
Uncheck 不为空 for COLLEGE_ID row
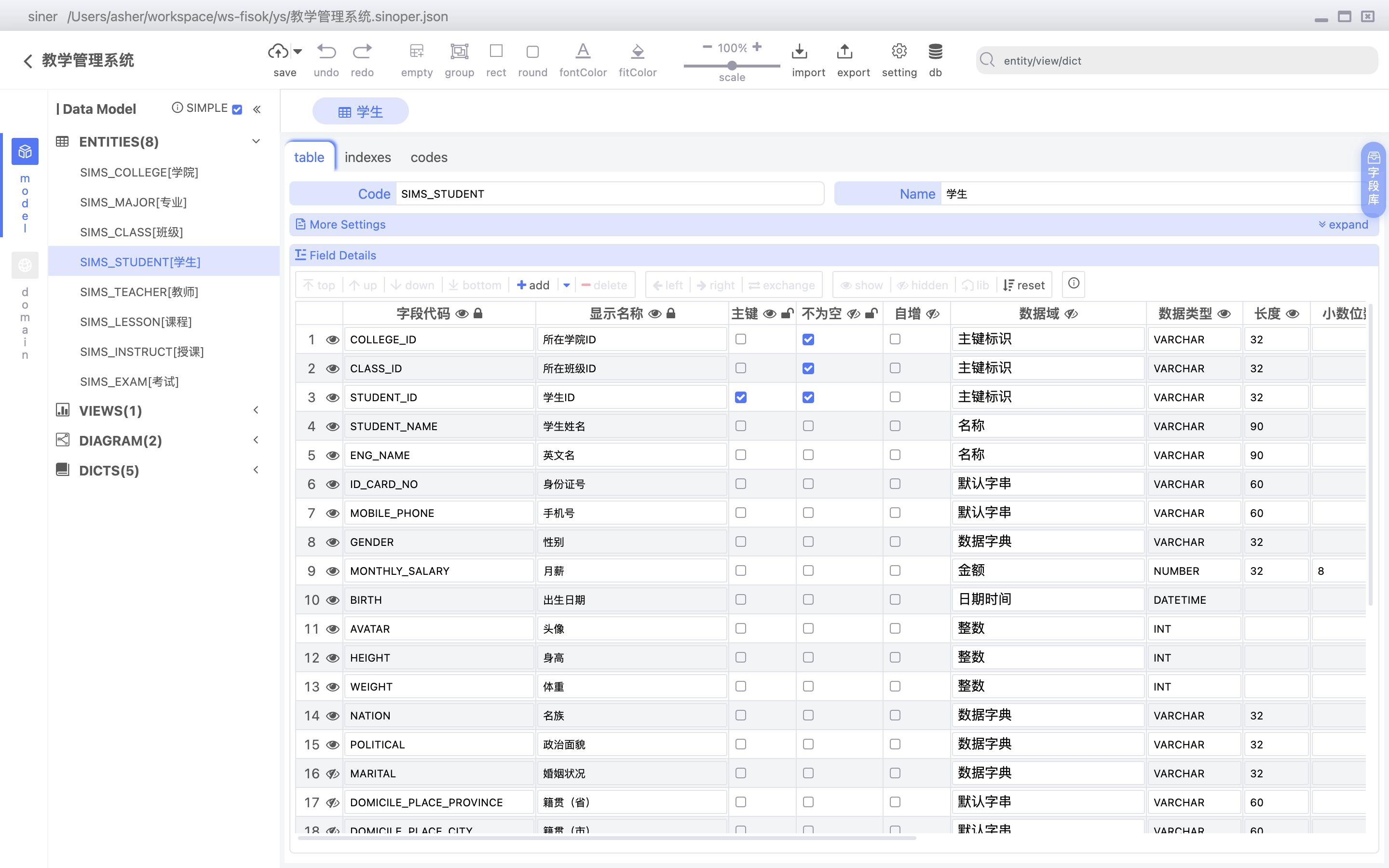pyautogui.click(x=808, y=339)
